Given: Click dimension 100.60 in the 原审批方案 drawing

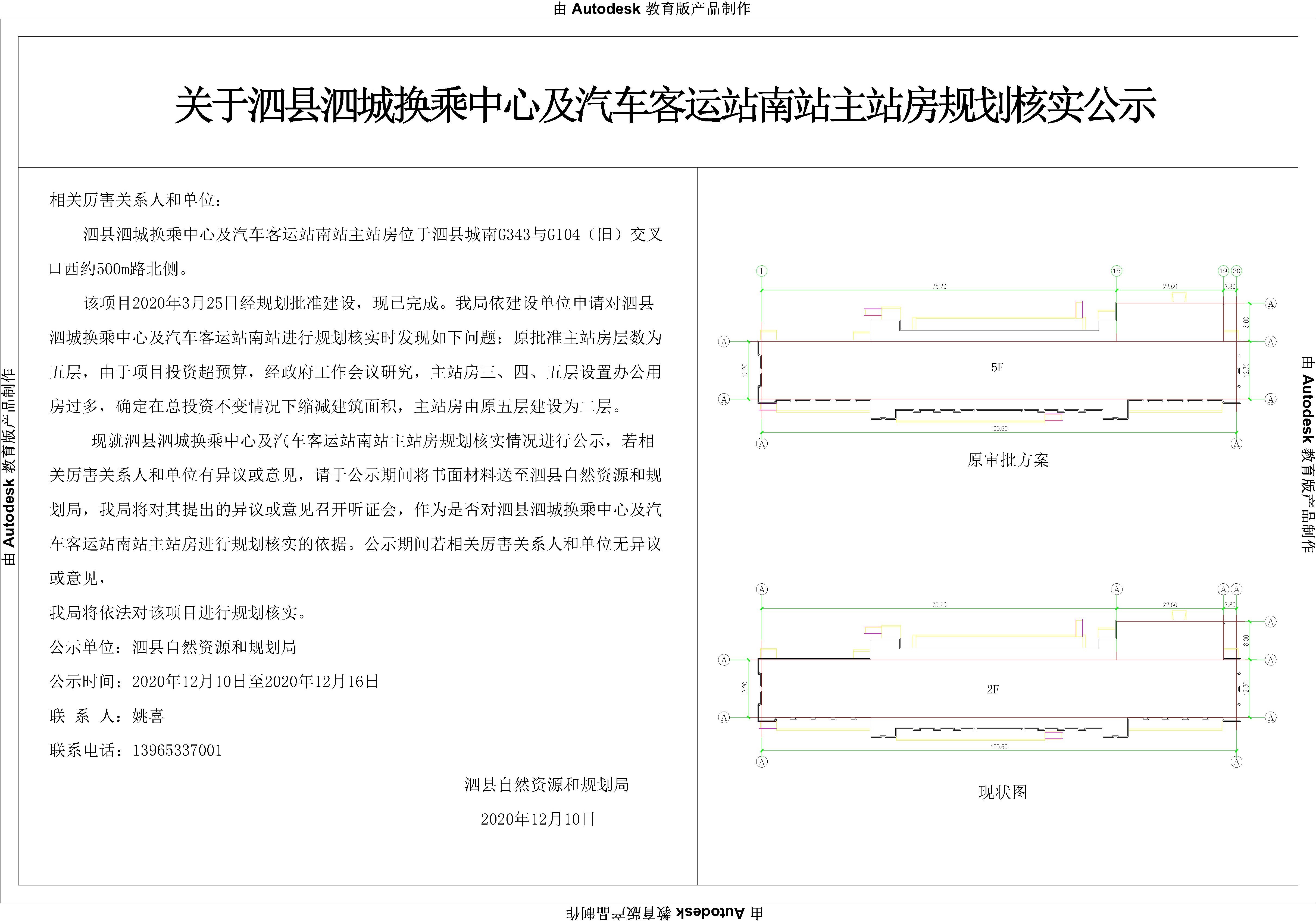Looking at the screenshot, I should (x=999, y=428).
